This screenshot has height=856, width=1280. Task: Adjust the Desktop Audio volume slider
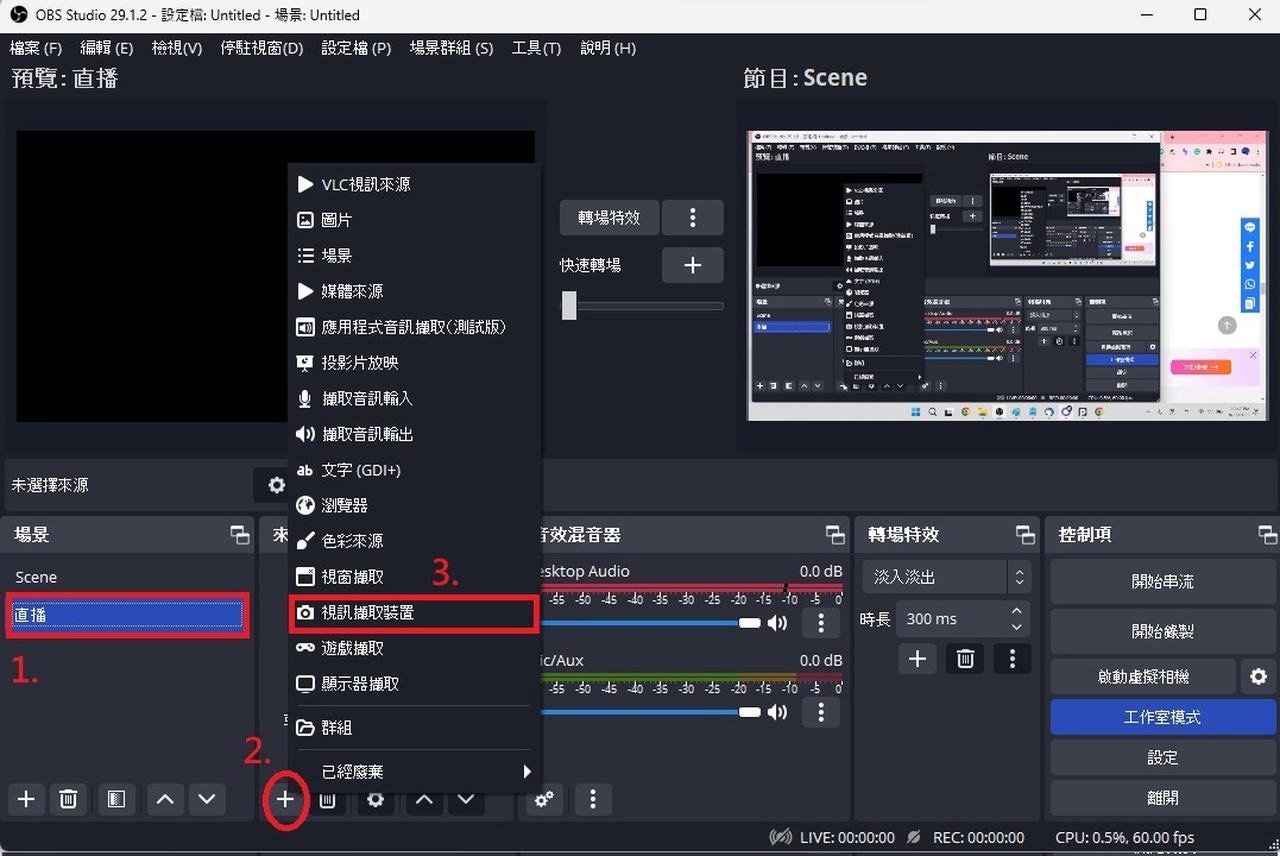tap(750, 623)
